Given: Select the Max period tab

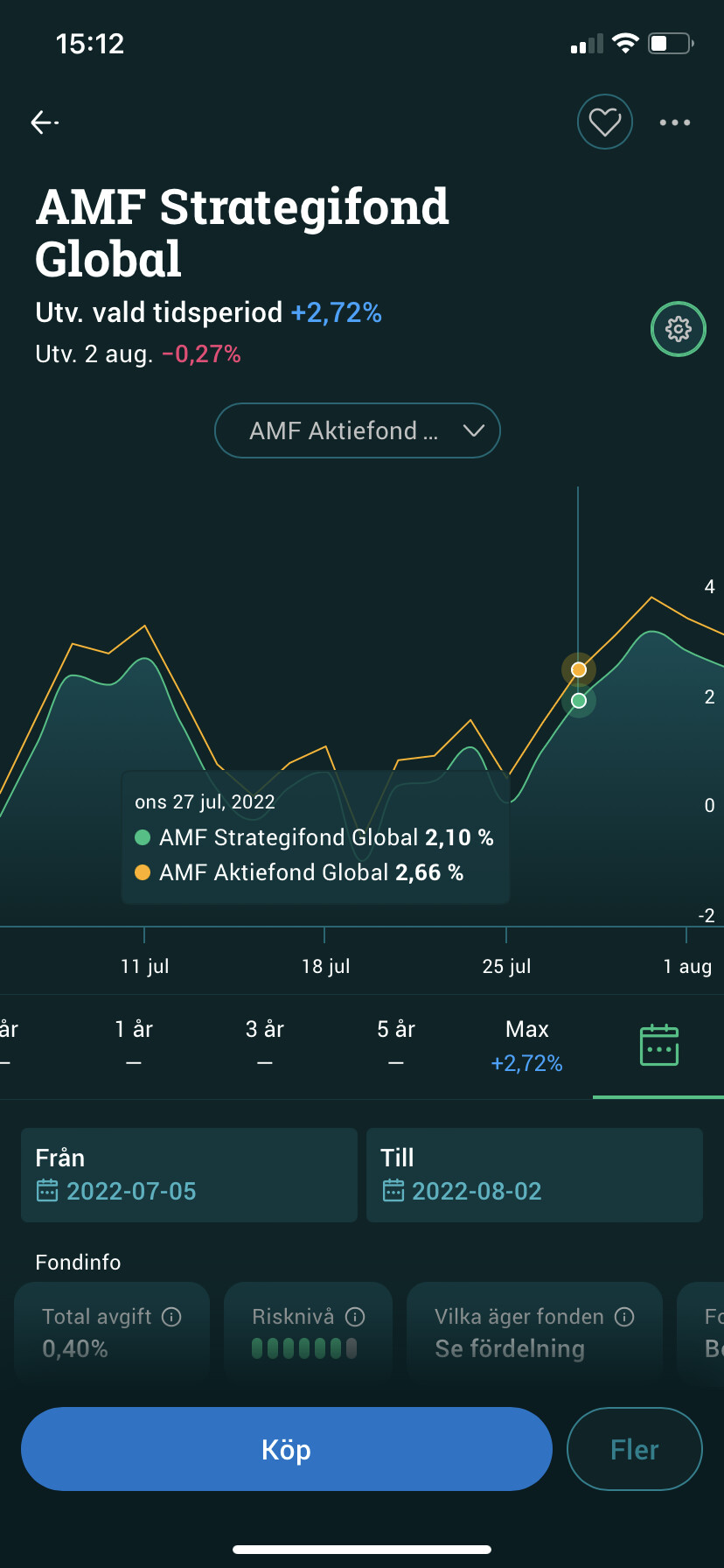Looking at the screenshot, I should [x=526, y=1045].
